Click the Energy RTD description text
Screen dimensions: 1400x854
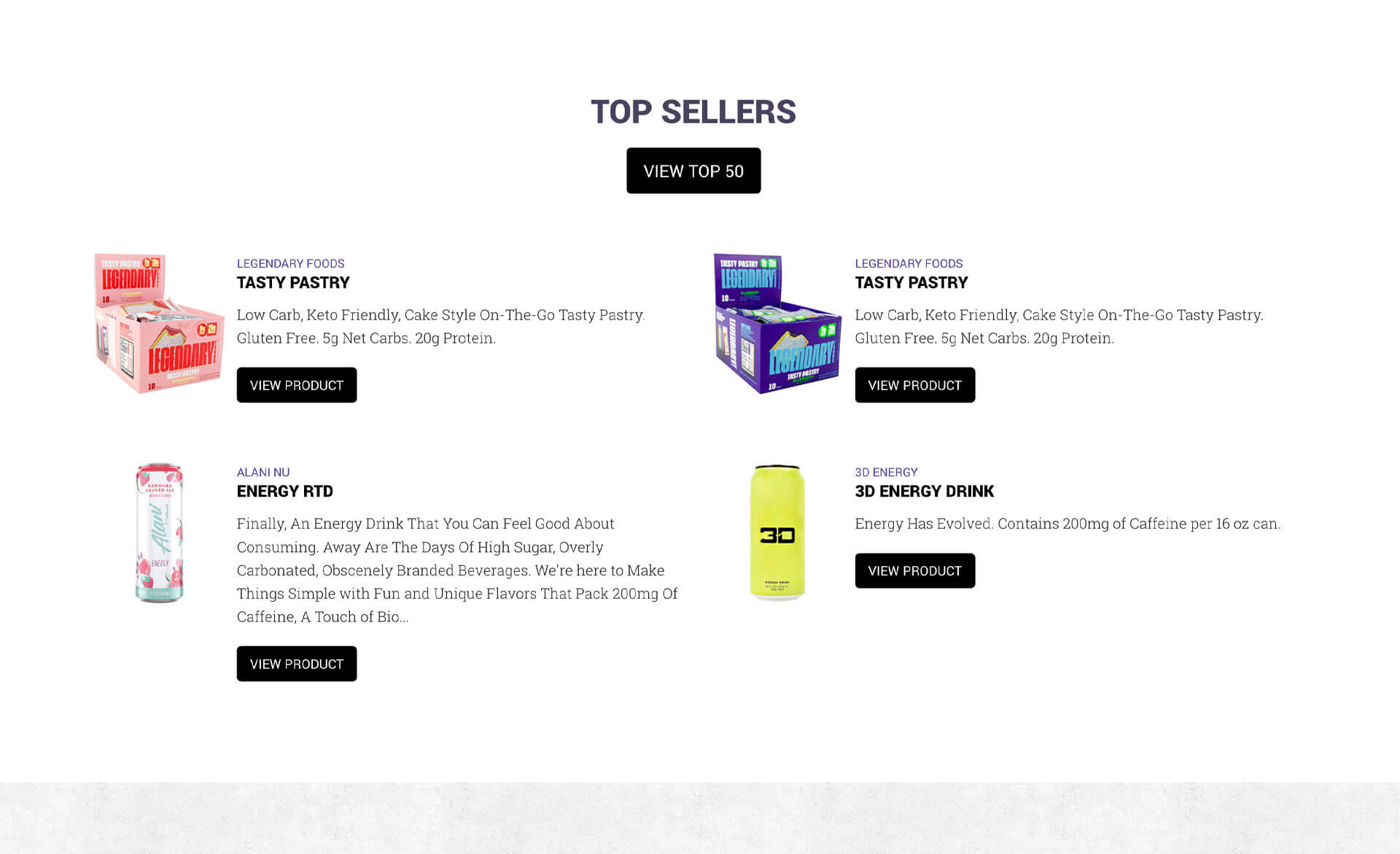[456, 570]
